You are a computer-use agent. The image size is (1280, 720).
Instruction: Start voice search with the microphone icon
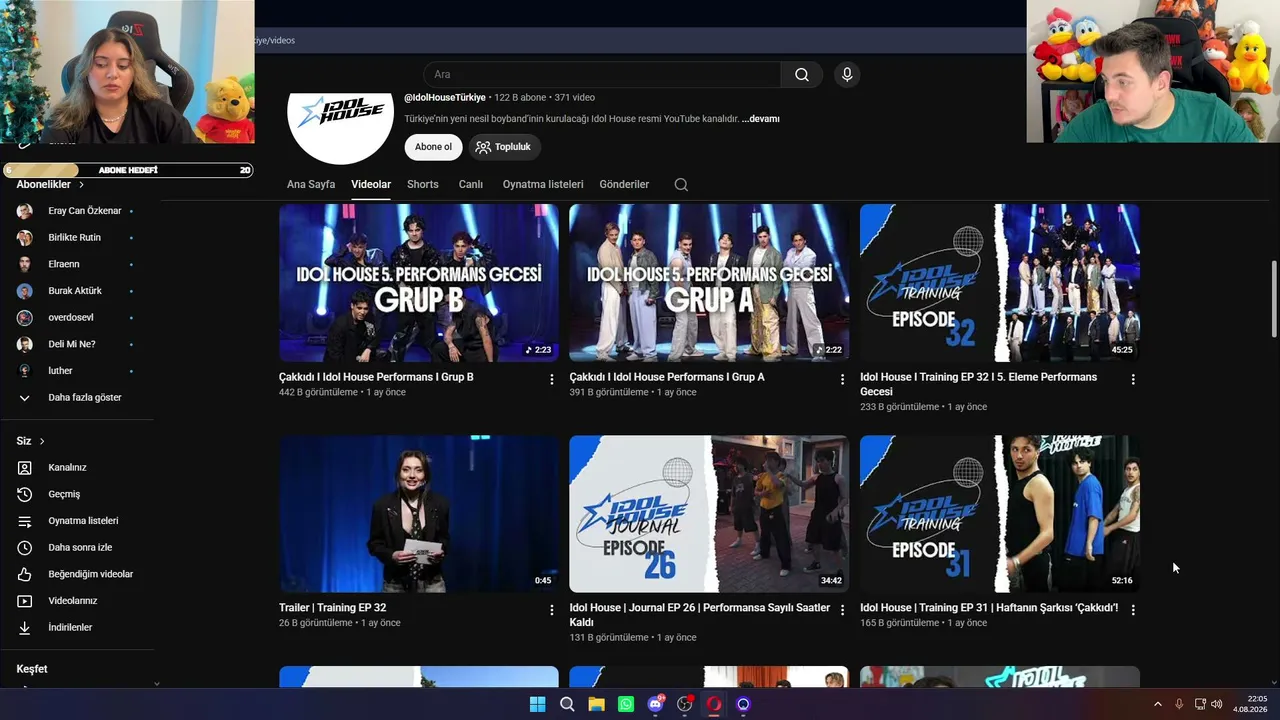click(x=847, y=75)
